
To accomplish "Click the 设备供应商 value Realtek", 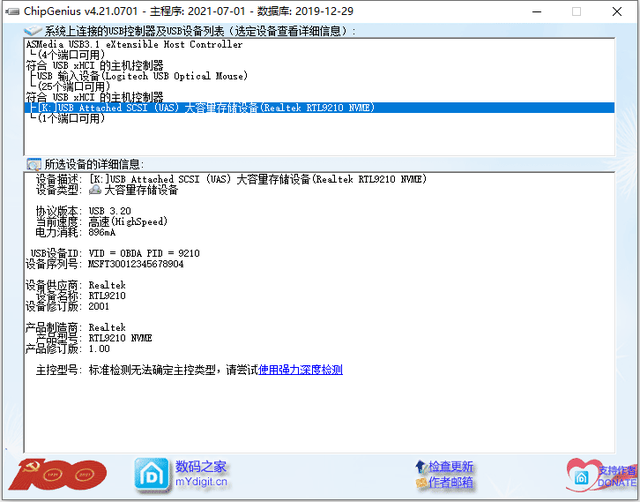I will pos(107,285).
